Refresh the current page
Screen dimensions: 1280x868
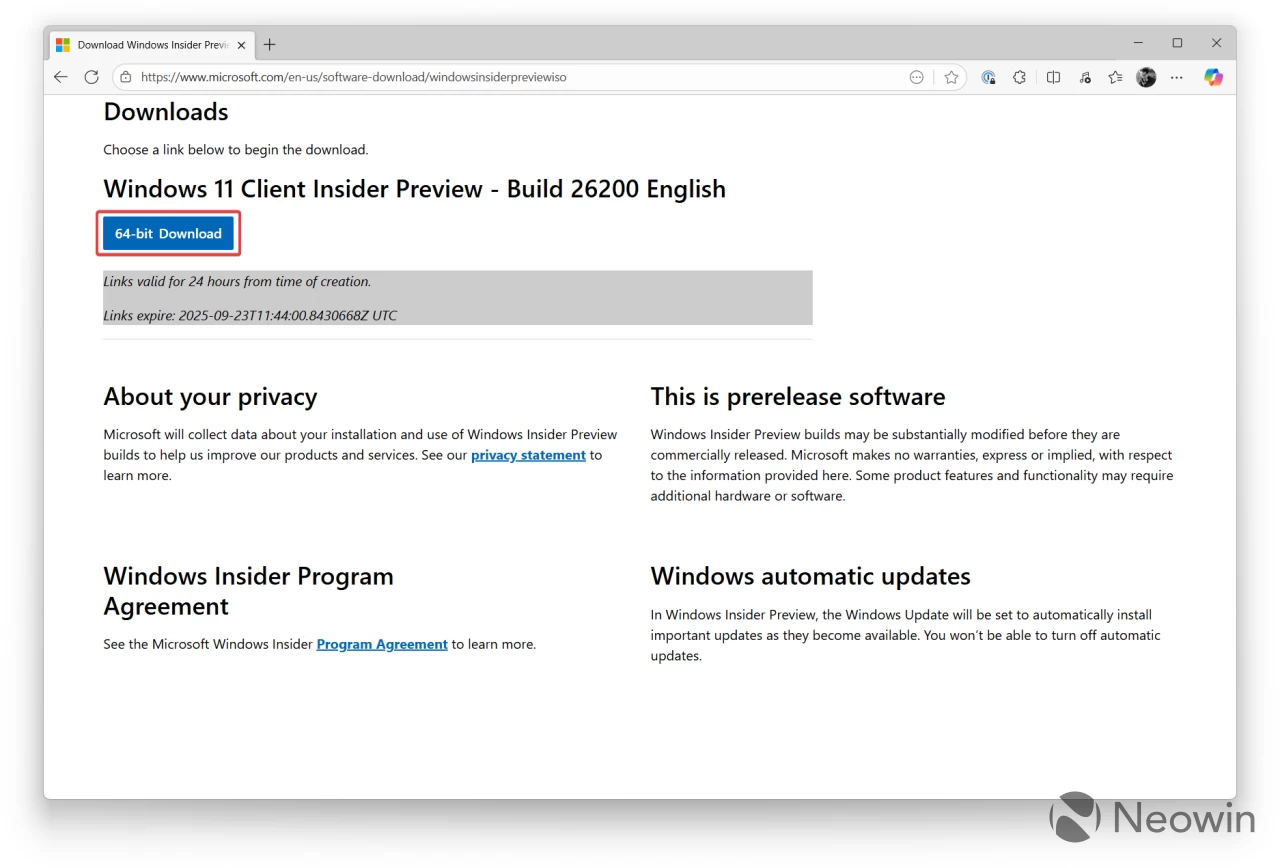click(x=91, y=77)
